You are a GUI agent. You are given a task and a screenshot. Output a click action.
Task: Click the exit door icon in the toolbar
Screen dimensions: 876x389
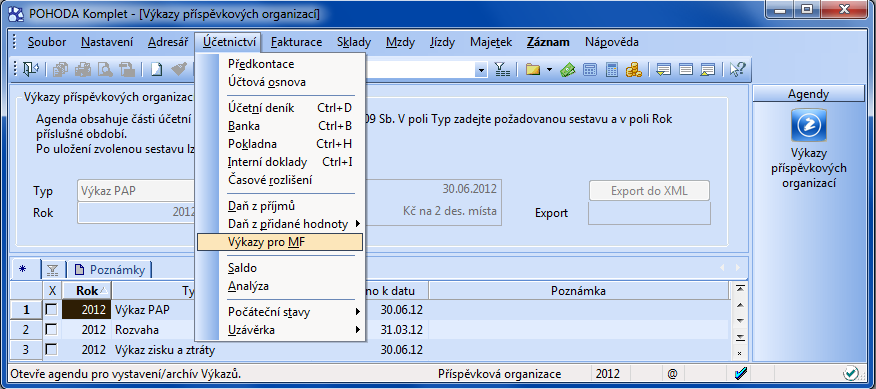click(x=30, y=69)
